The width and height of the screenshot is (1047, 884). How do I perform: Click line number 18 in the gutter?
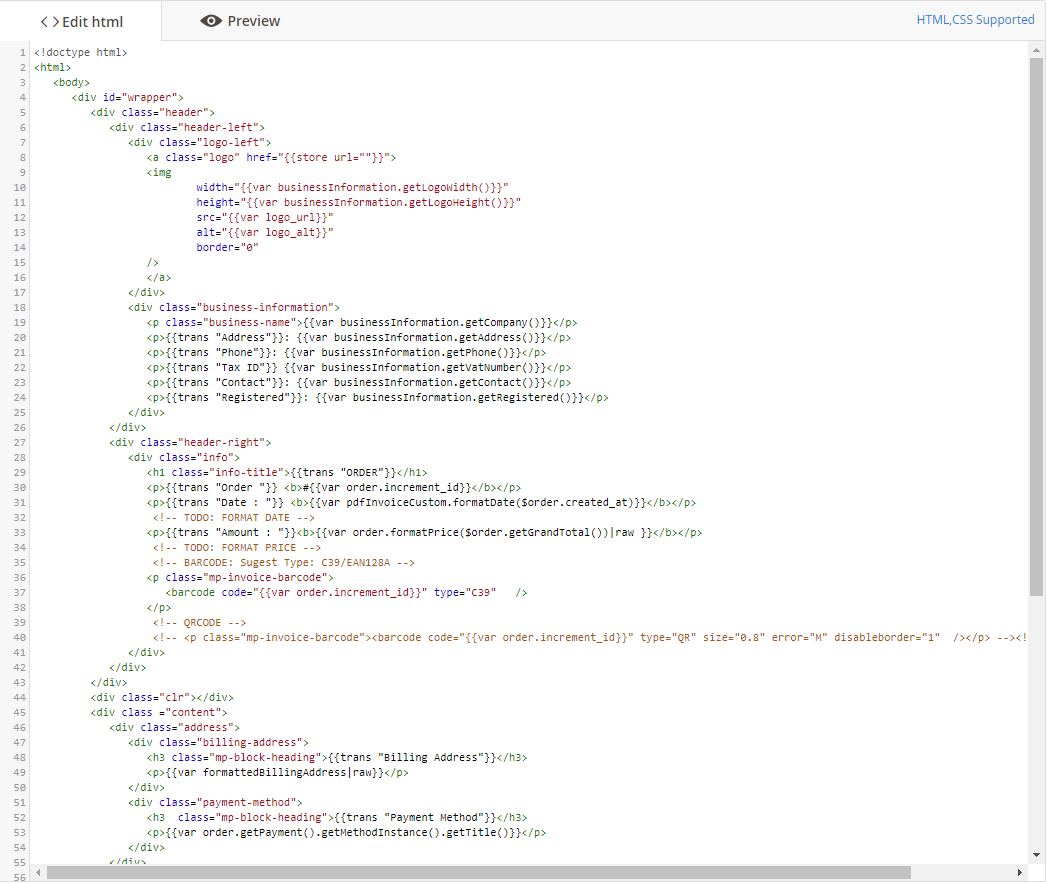pos(21,308)
